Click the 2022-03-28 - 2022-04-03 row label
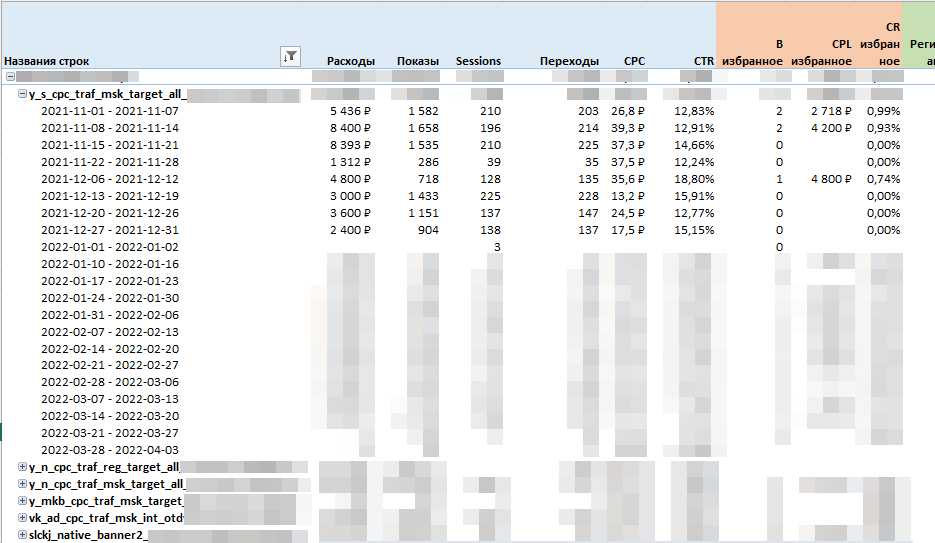 [110, 450]
